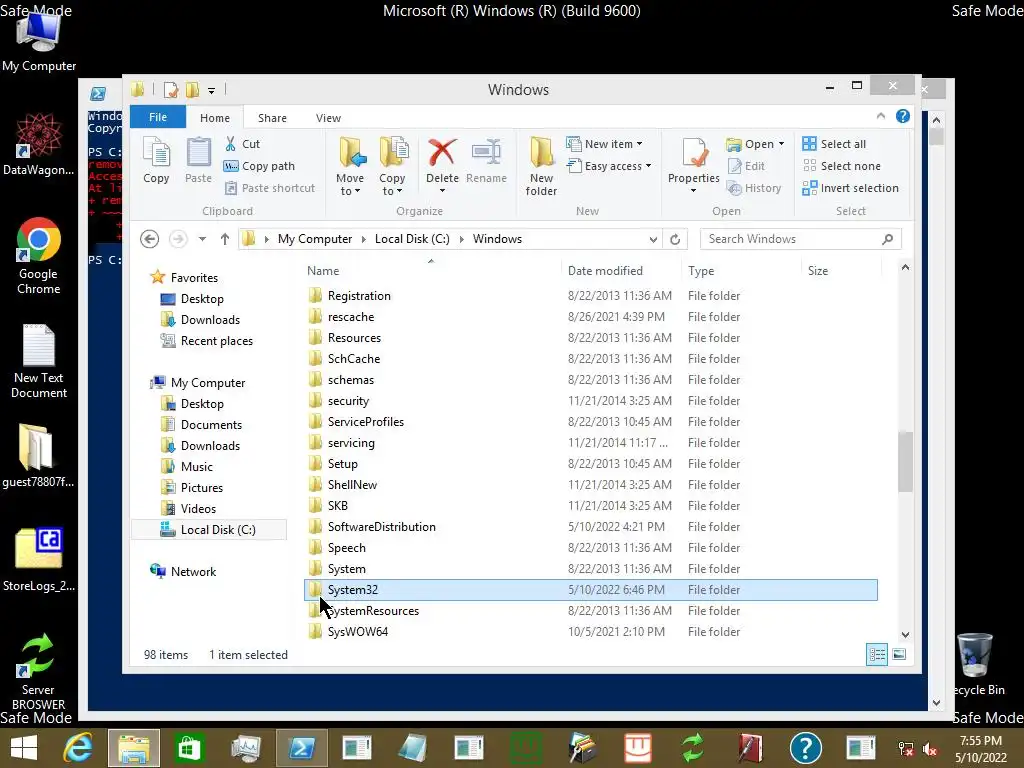1024x768 pixels.
Task: Customize Quick Access Toolbar dropdown
Action: pyautogui.click(x=212, y=90)
